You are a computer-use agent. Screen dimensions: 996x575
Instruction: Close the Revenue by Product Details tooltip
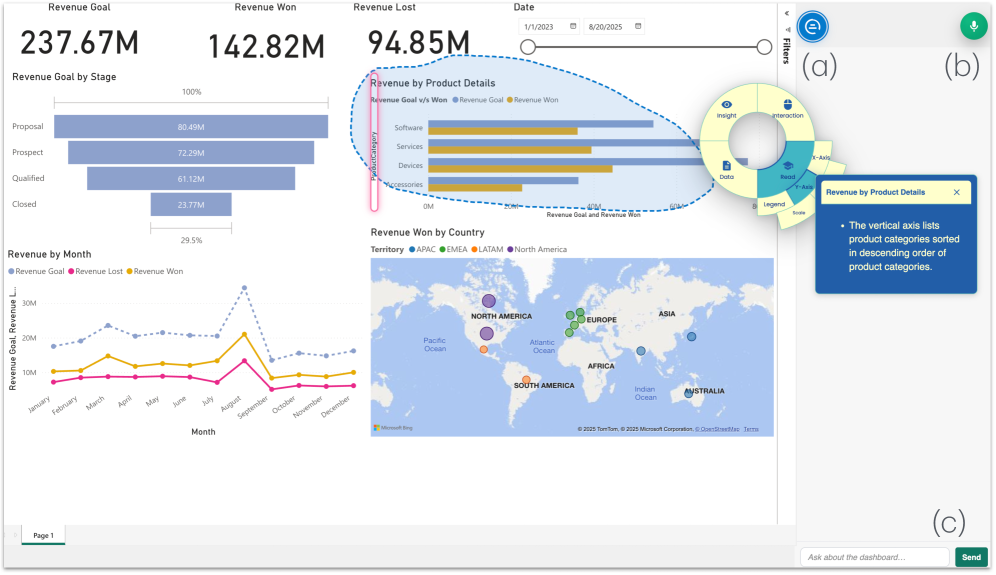tap(956, 192)
